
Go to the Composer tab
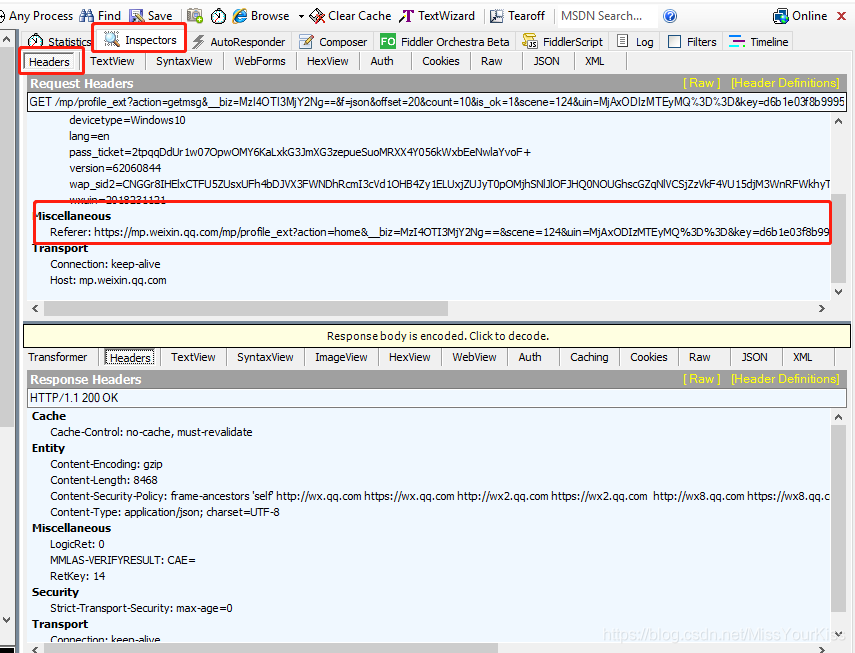pyautogui.click(x=333, y=41)
